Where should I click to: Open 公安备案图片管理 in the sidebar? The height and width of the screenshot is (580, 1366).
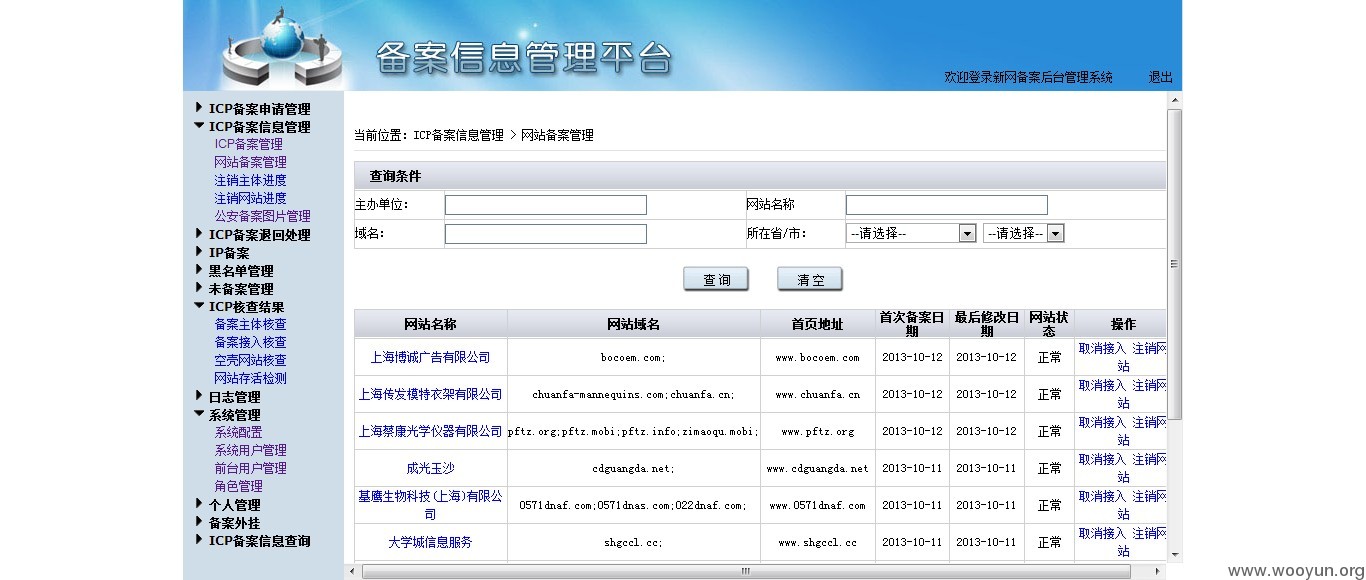pyautogui.click(x=262, y=216)
